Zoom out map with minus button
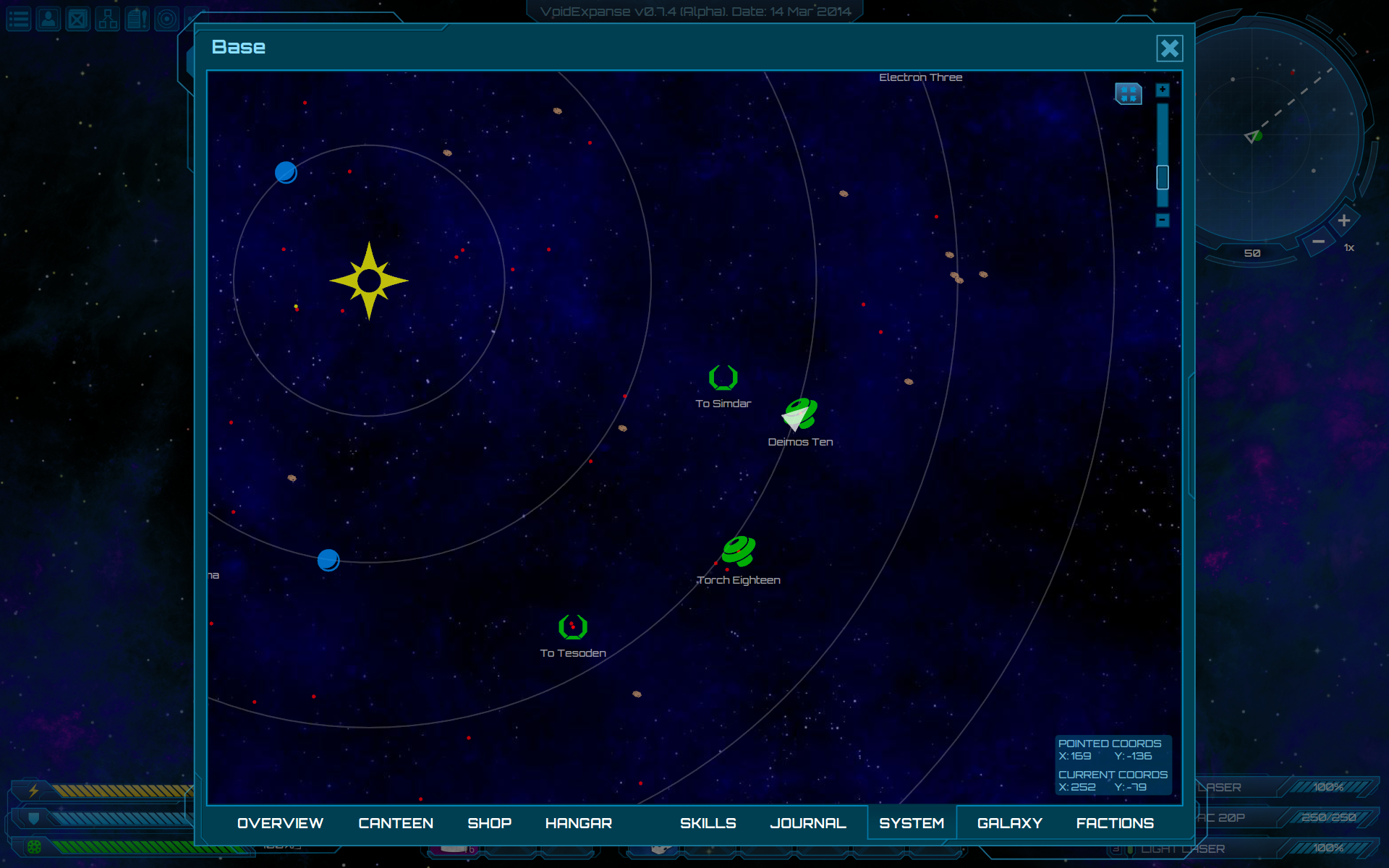This screenshot has height=868, width=1389. 1163,220
